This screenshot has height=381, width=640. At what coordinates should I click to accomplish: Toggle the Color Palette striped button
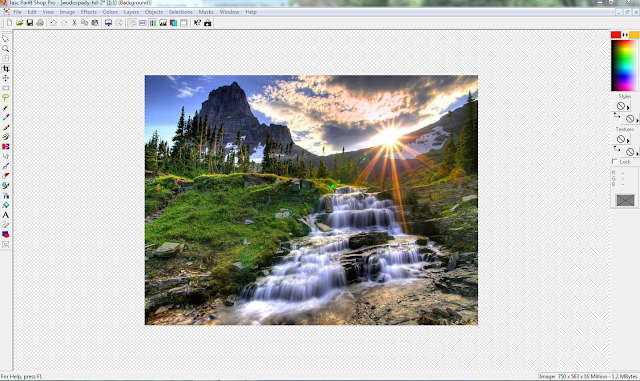(x=153, y=23)
